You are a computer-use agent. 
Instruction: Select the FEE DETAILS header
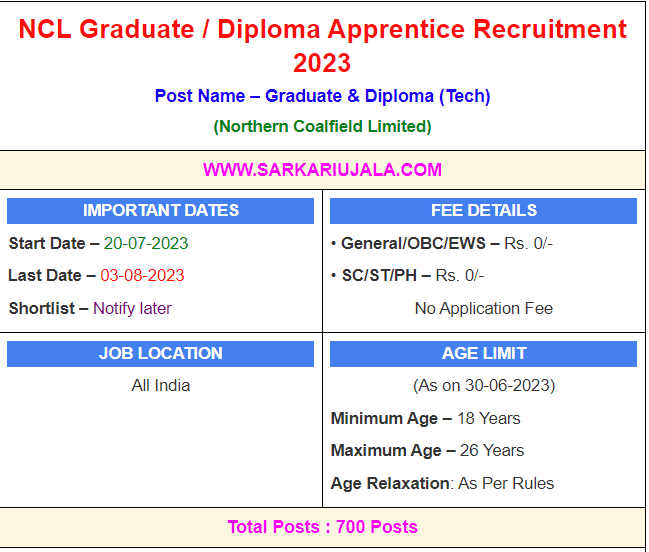pyautogui.click(x=483, y=210)
